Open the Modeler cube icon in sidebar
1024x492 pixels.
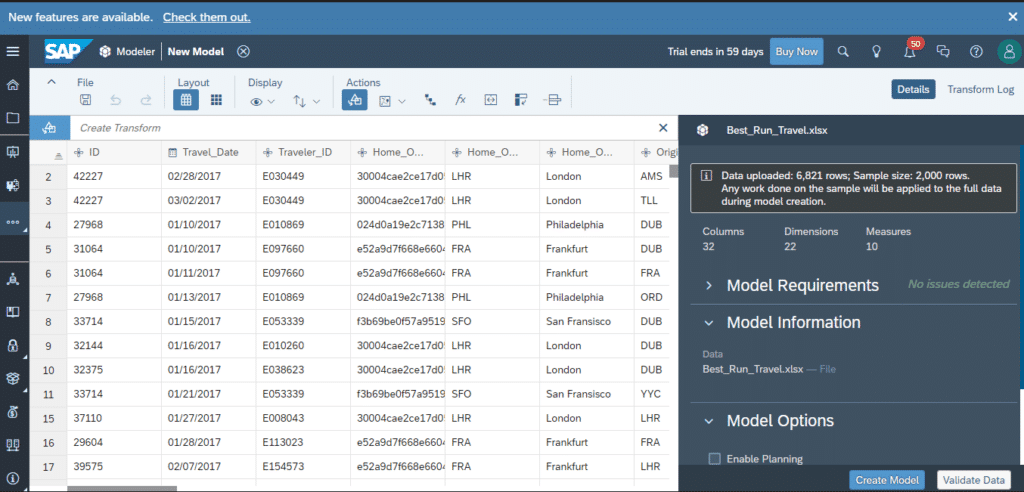[x=12, y=378]
